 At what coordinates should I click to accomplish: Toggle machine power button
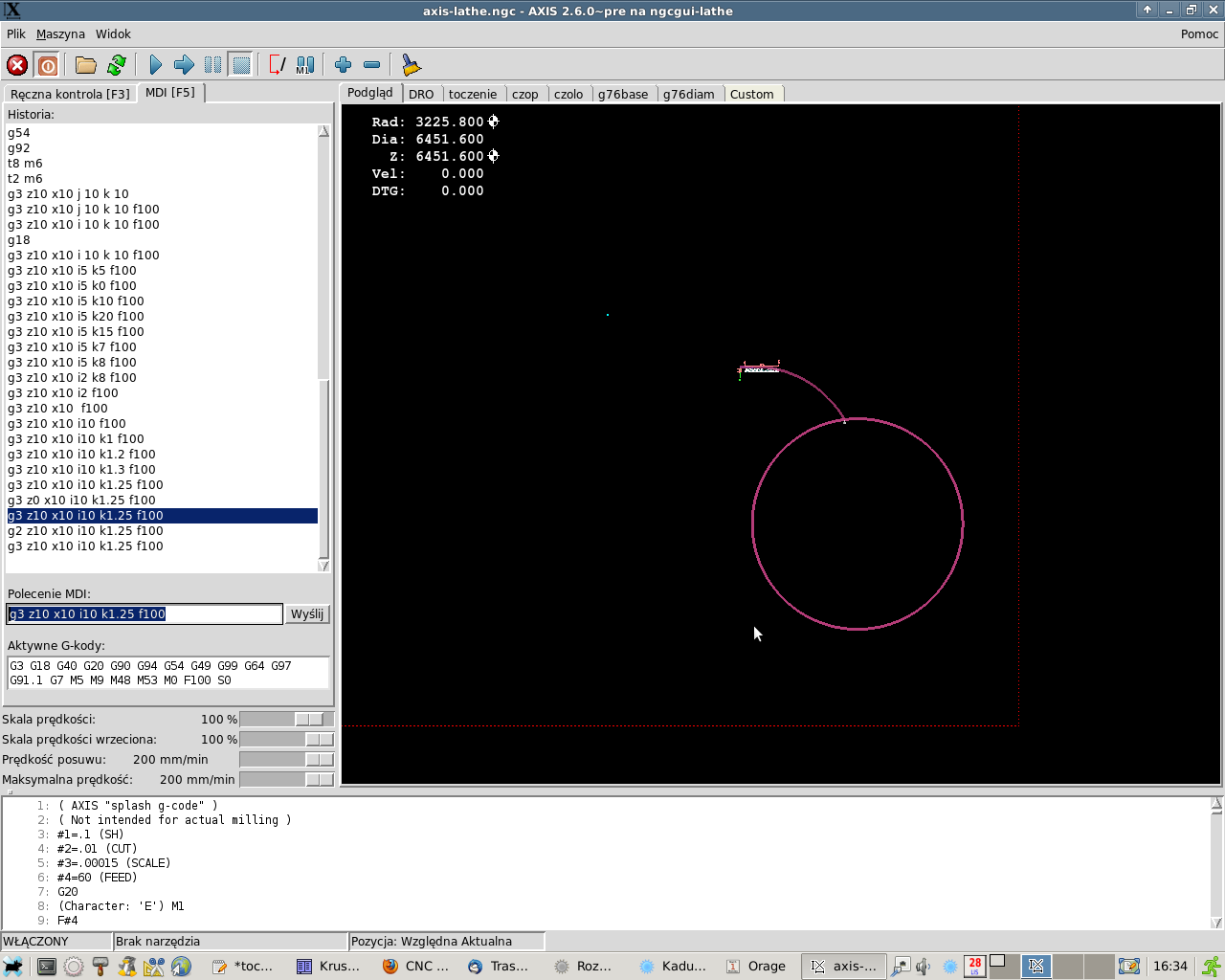click(47, 65)
